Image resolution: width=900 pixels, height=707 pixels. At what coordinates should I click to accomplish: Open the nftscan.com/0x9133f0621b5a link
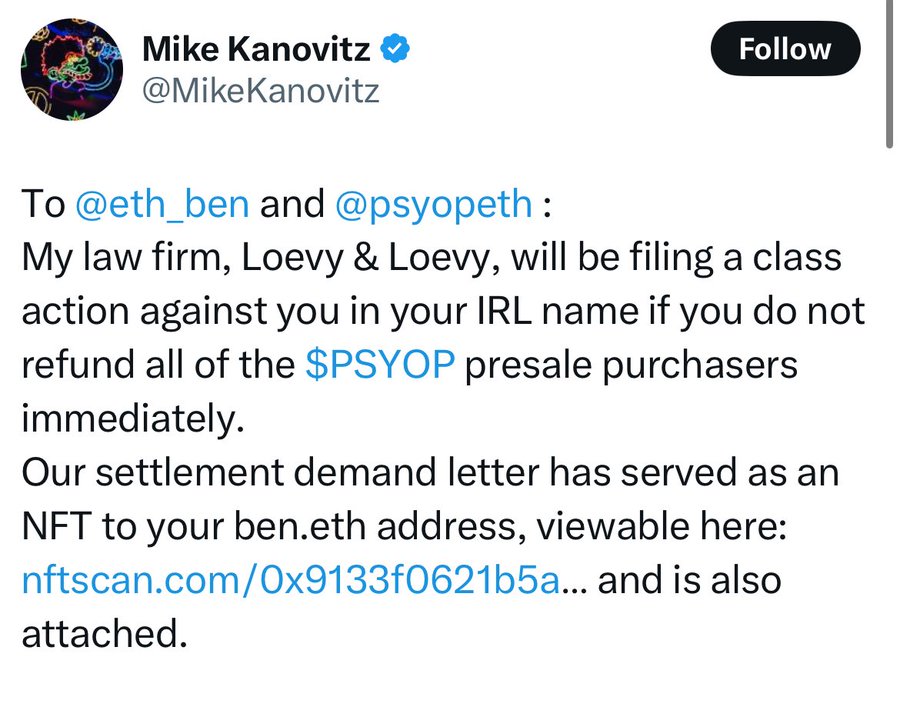pos(290,580)
